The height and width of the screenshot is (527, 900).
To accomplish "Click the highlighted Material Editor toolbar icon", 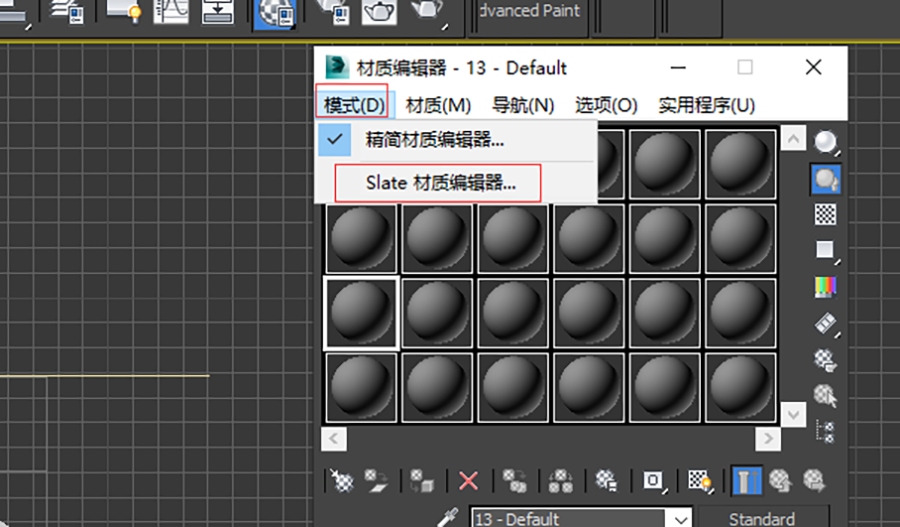I will (x=274, y=14).
